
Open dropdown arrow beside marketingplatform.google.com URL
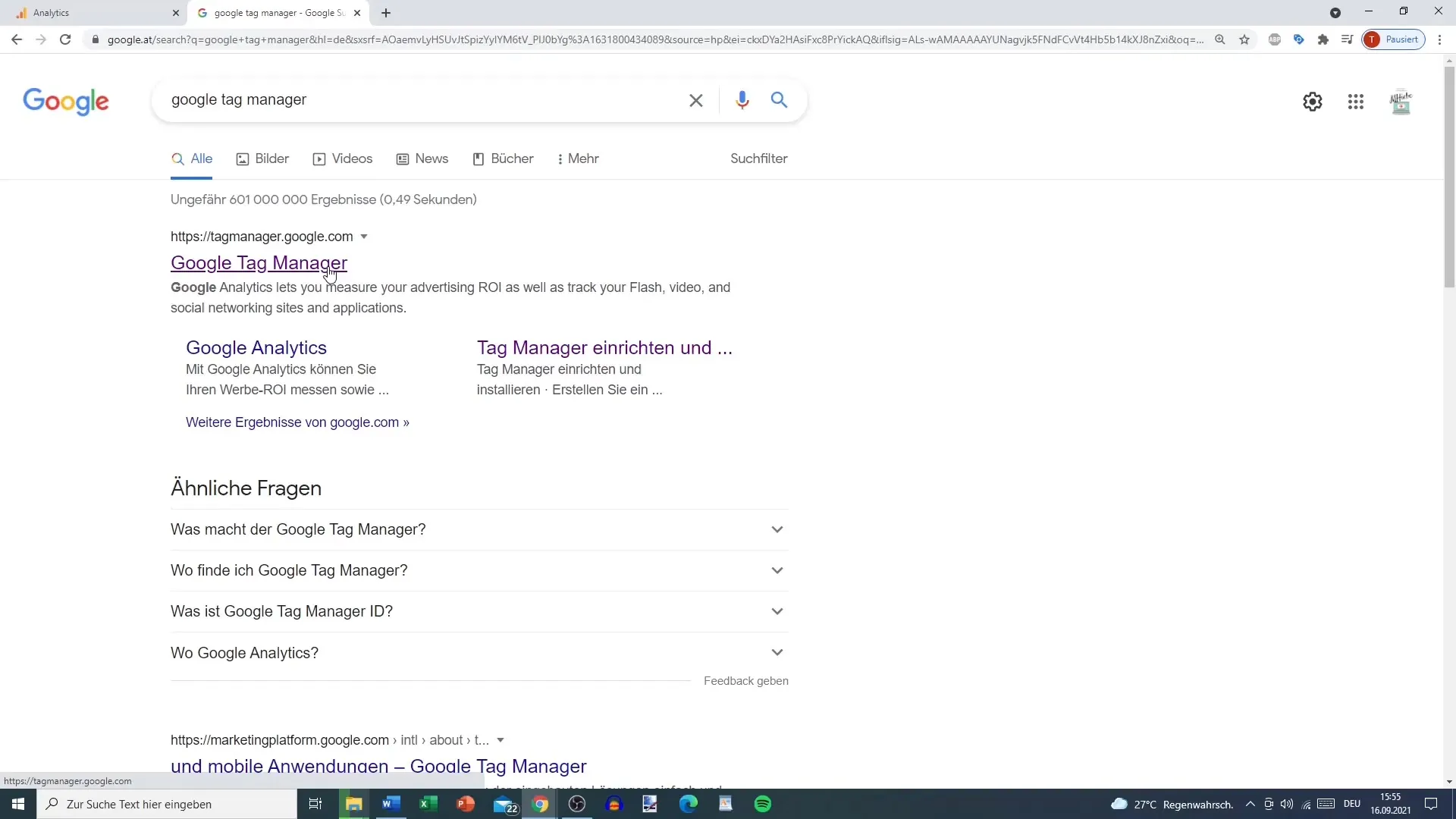tap(500, 740)
